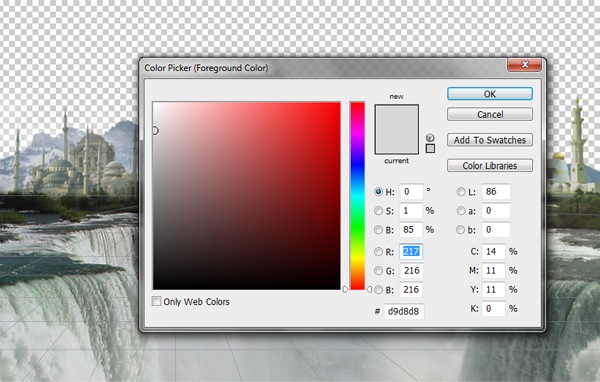This screenshot has width=600, height=382.
Task: Click the hex field showing d9d8d8
Action: click(404, 311)
